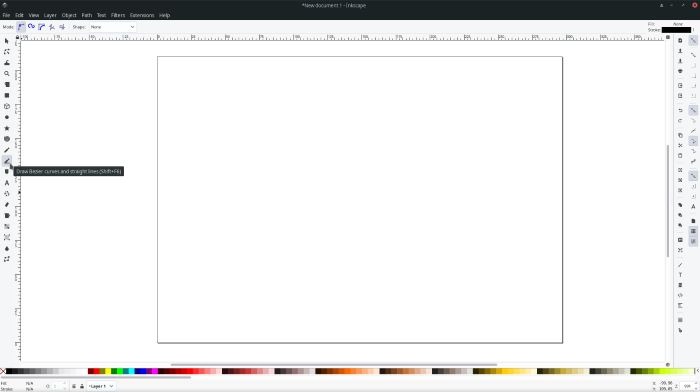This screenshot has width=700, height=392.
Task: Select the Gradient tool
Action: coord(7,226)
